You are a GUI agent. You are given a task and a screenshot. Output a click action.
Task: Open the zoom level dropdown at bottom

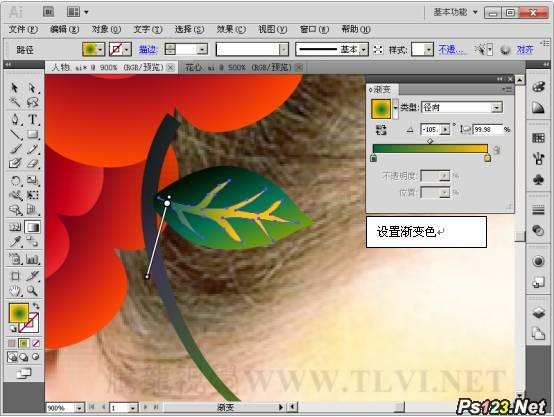coord(79,408)
